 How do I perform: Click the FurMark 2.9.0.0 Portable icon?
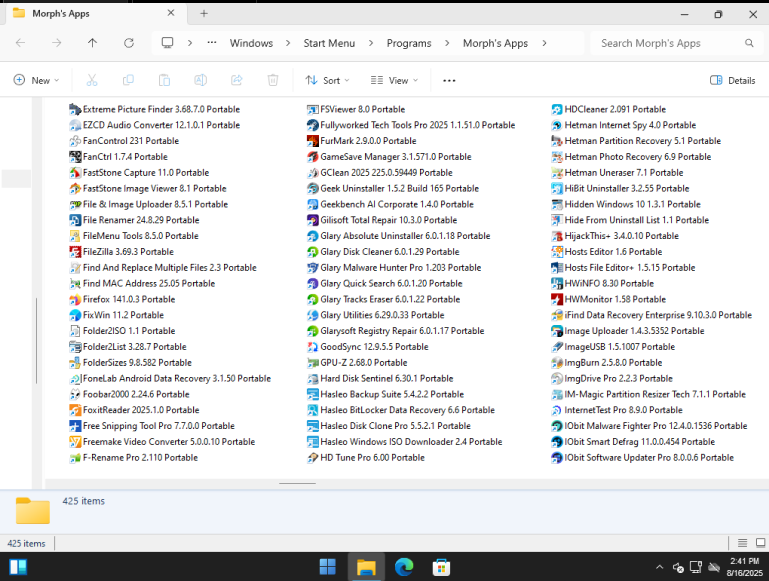coord(312,141)
